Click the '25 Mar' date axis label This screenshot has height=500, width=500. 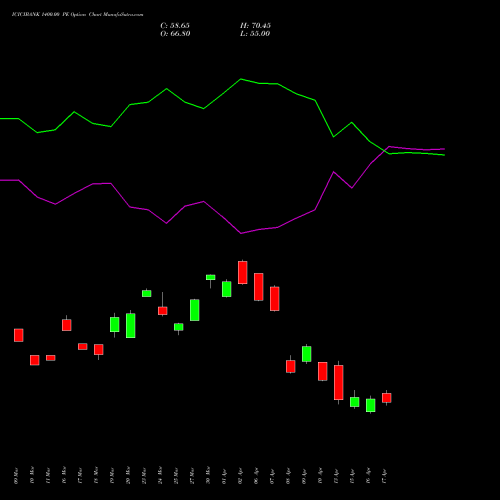pyautogui.click(x=176, y=475)
